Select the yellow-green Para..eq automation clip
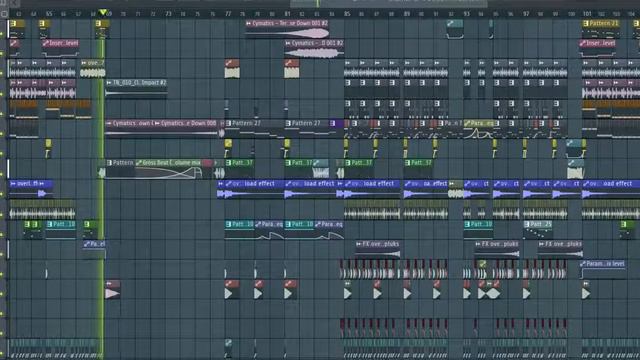Image resolution: width=640 pixels, height=360 pixels. point(478,128)
